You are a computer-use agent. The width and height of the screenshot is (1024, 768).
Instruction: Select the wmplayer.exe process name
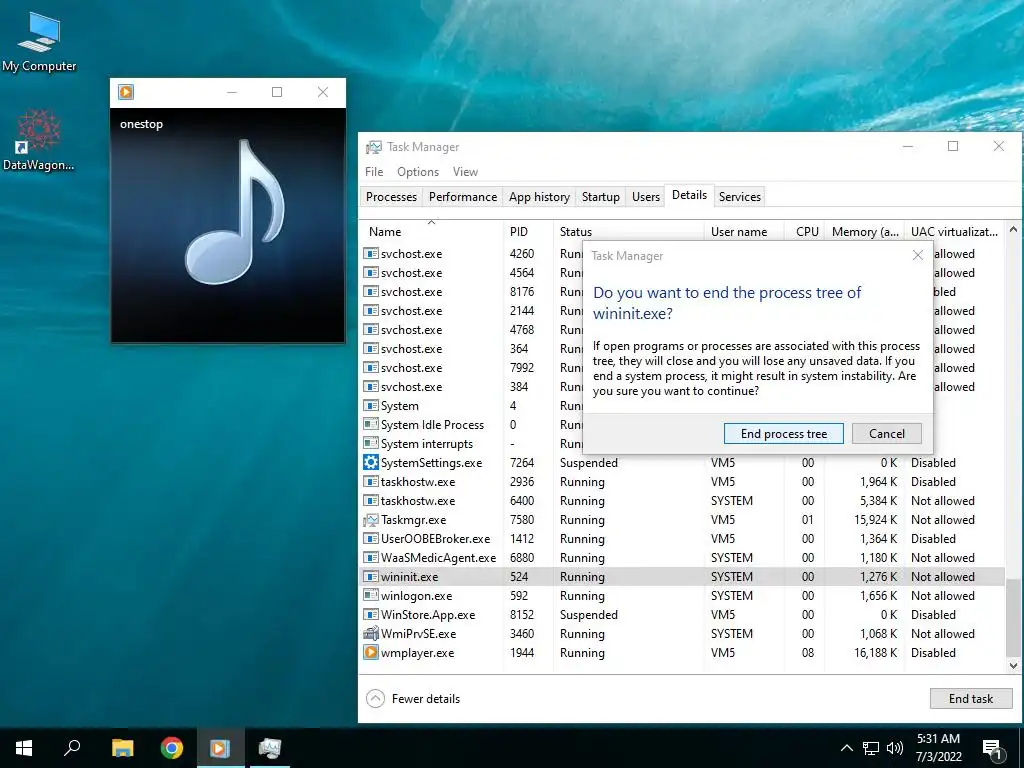pos(417,652)
